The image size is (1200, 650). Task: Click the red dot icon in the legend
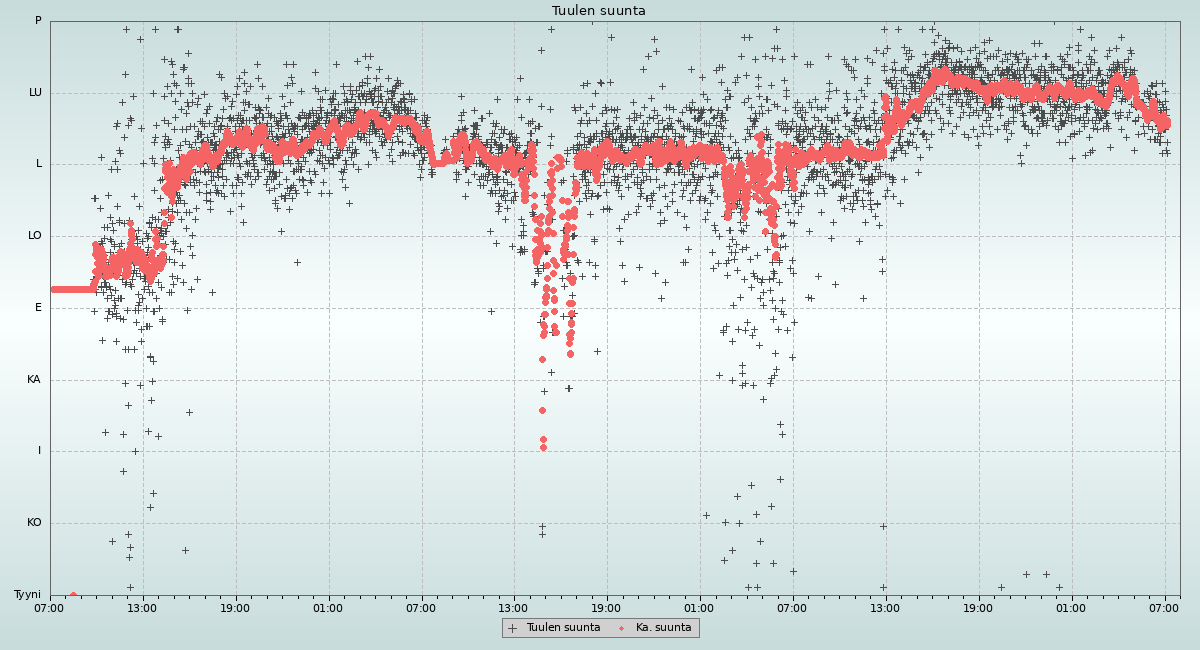pyautogui.click(x=622, y=628)
